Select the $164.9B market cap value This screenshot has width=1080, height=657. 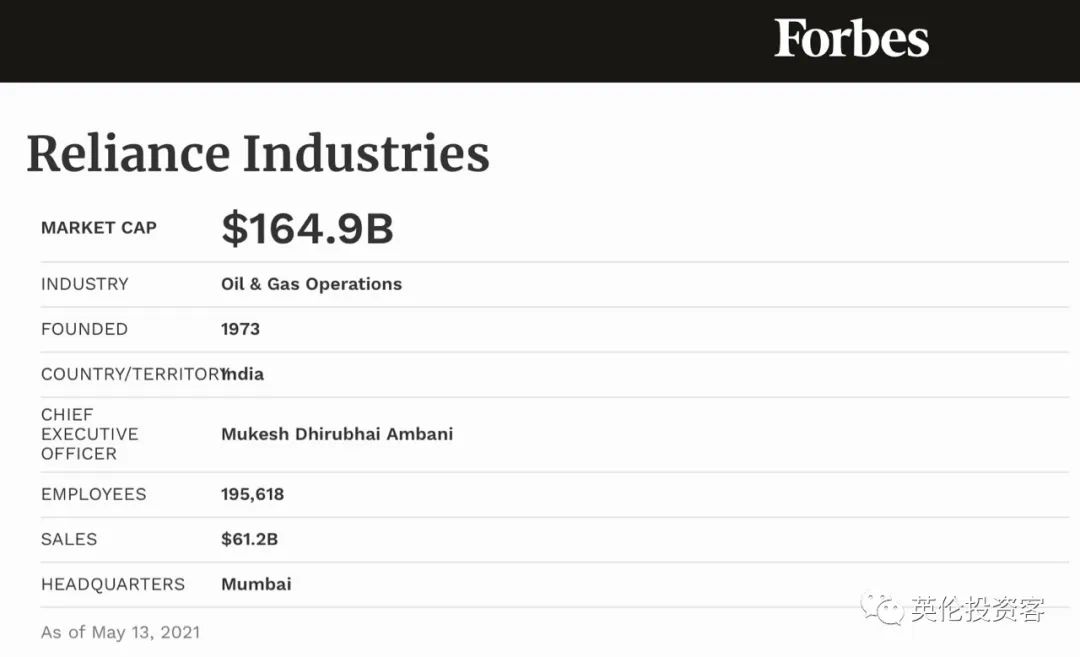[307, 228]
